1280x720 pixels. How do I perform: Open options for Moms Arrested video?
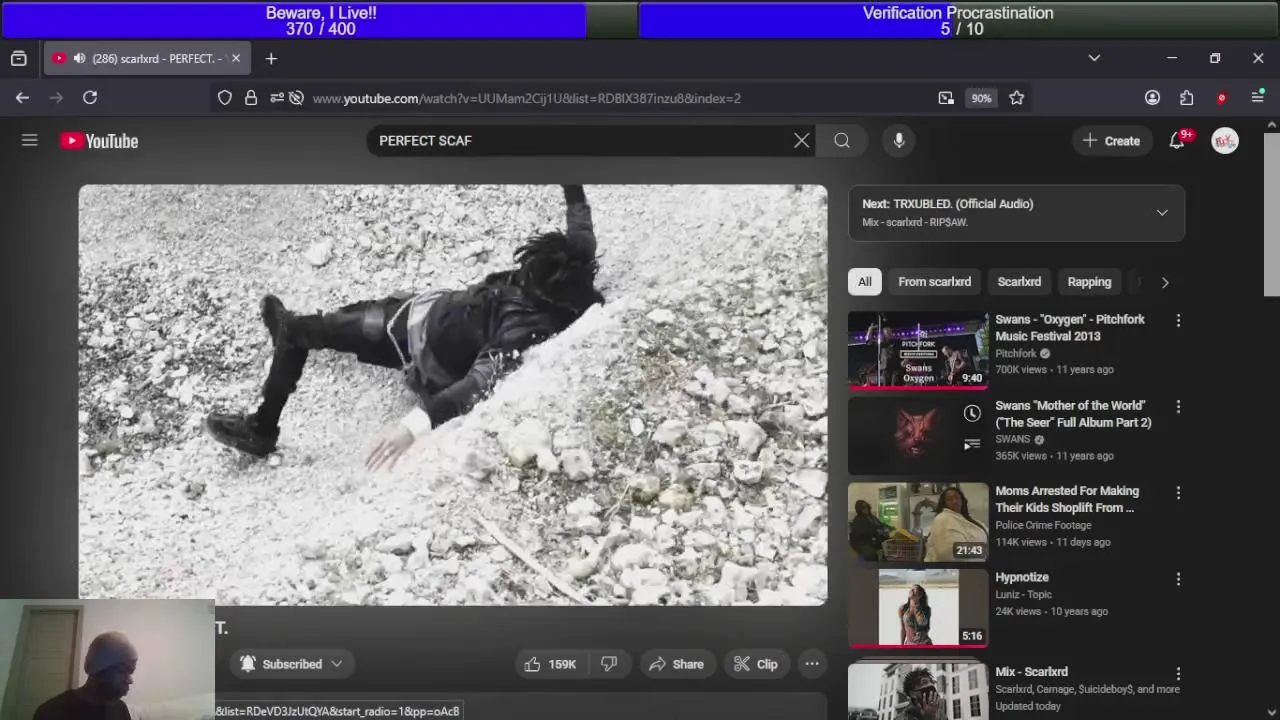[1178, 493]
